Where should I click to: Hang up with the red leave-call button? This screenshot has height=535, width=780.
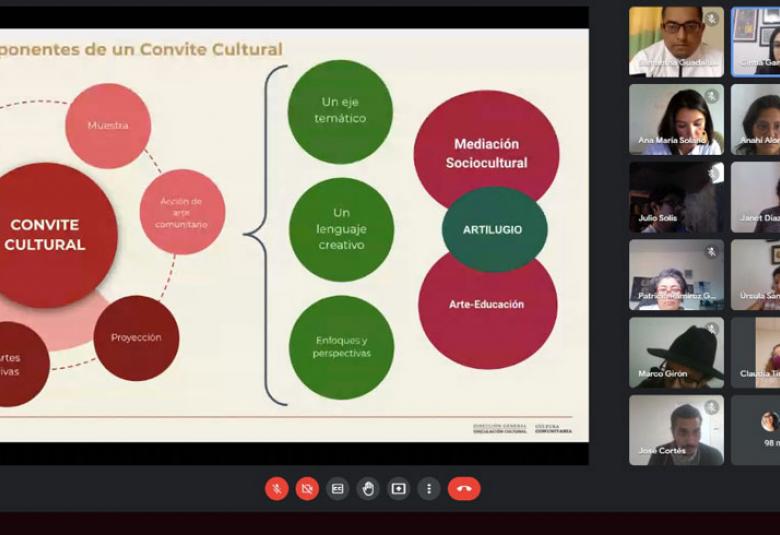coord(464,489)
